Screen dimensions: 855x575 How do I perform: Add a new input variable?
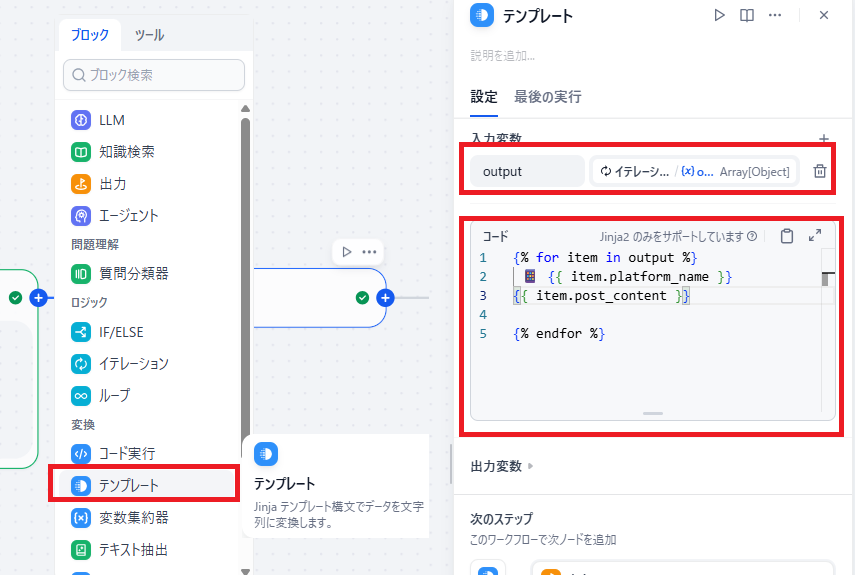pos(824,139)
